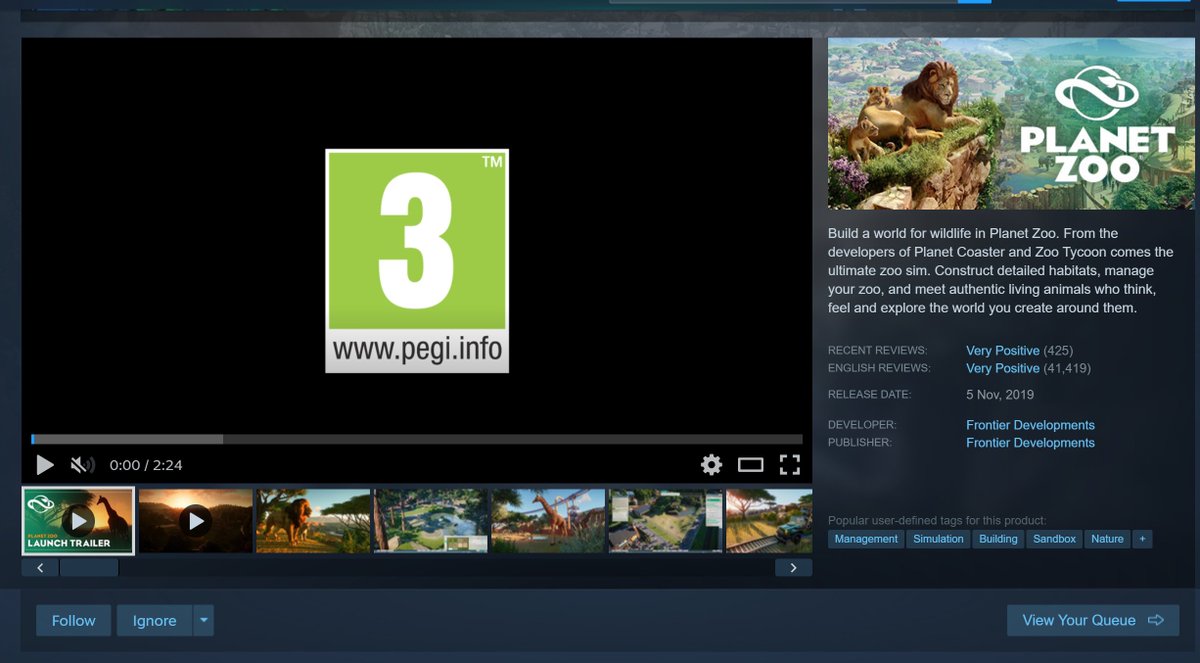Follow the Planet Zoo game
The image size is (1200, 663).
[x=74, y=620]
